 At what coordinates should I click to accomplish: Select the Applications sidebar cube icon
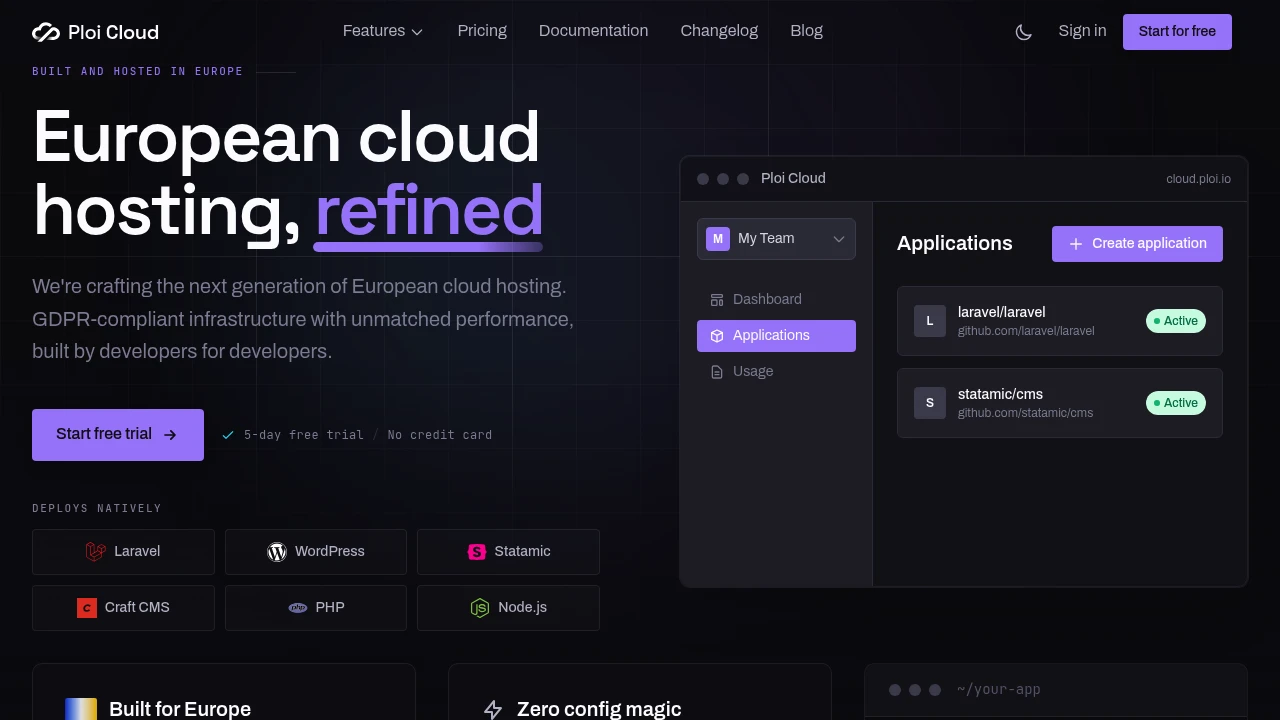(x=717, y=336)
